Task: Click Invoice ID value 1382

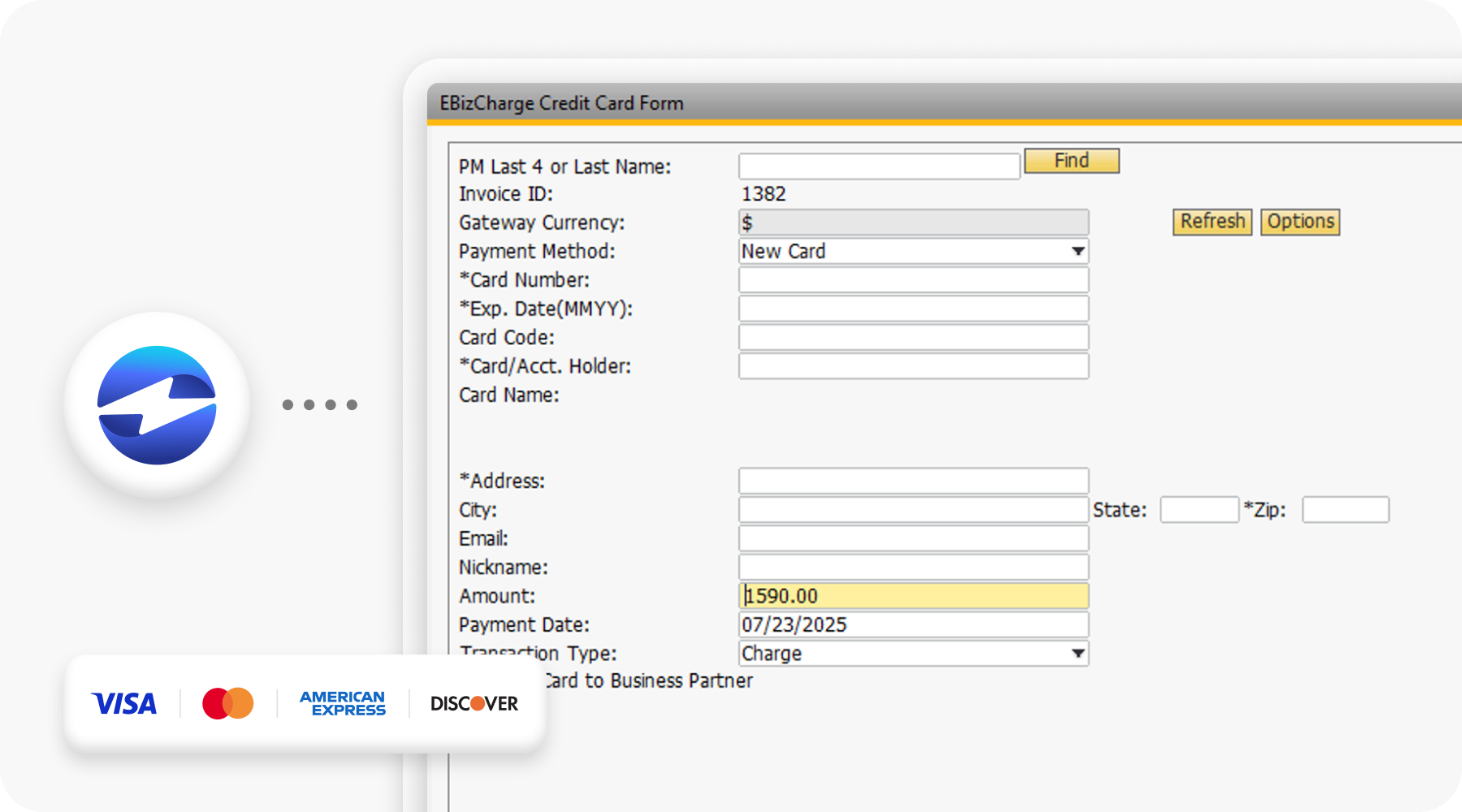Action: (763, 194)
